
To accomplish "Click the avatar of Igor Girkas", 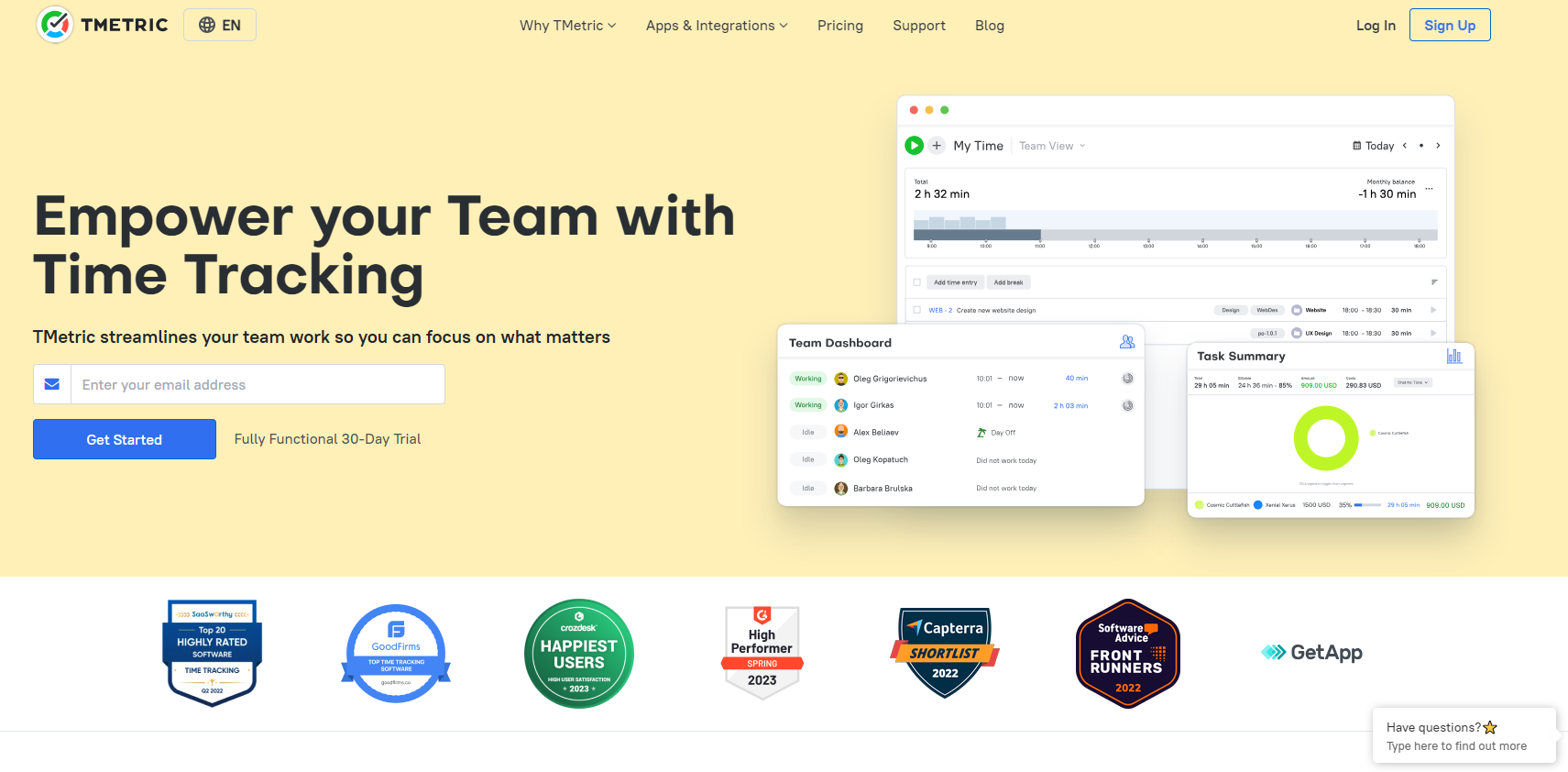I will 841,405.
